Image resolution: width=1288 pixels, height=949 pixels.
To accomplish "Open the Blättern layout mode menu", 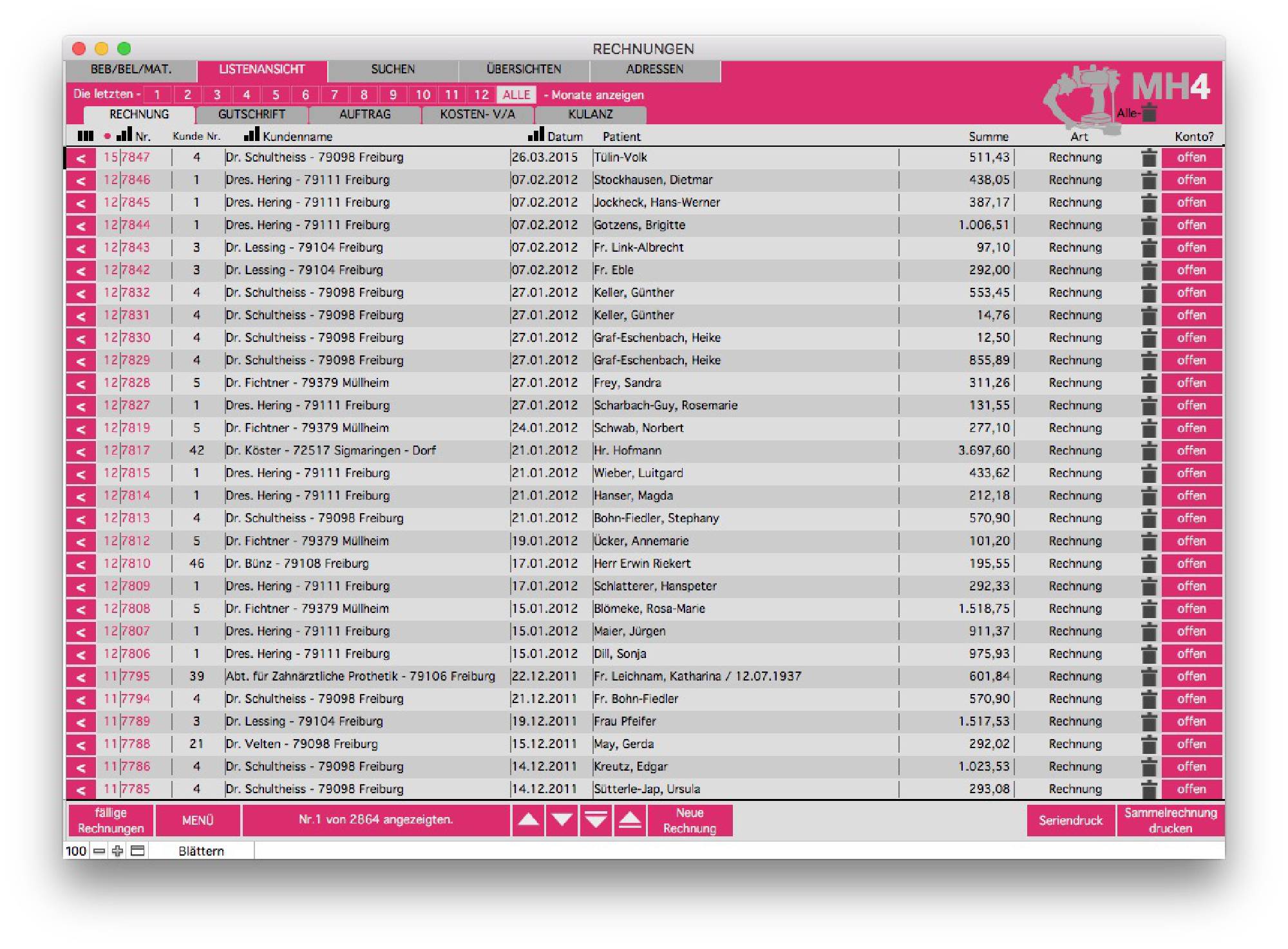I will coord(202,851).
